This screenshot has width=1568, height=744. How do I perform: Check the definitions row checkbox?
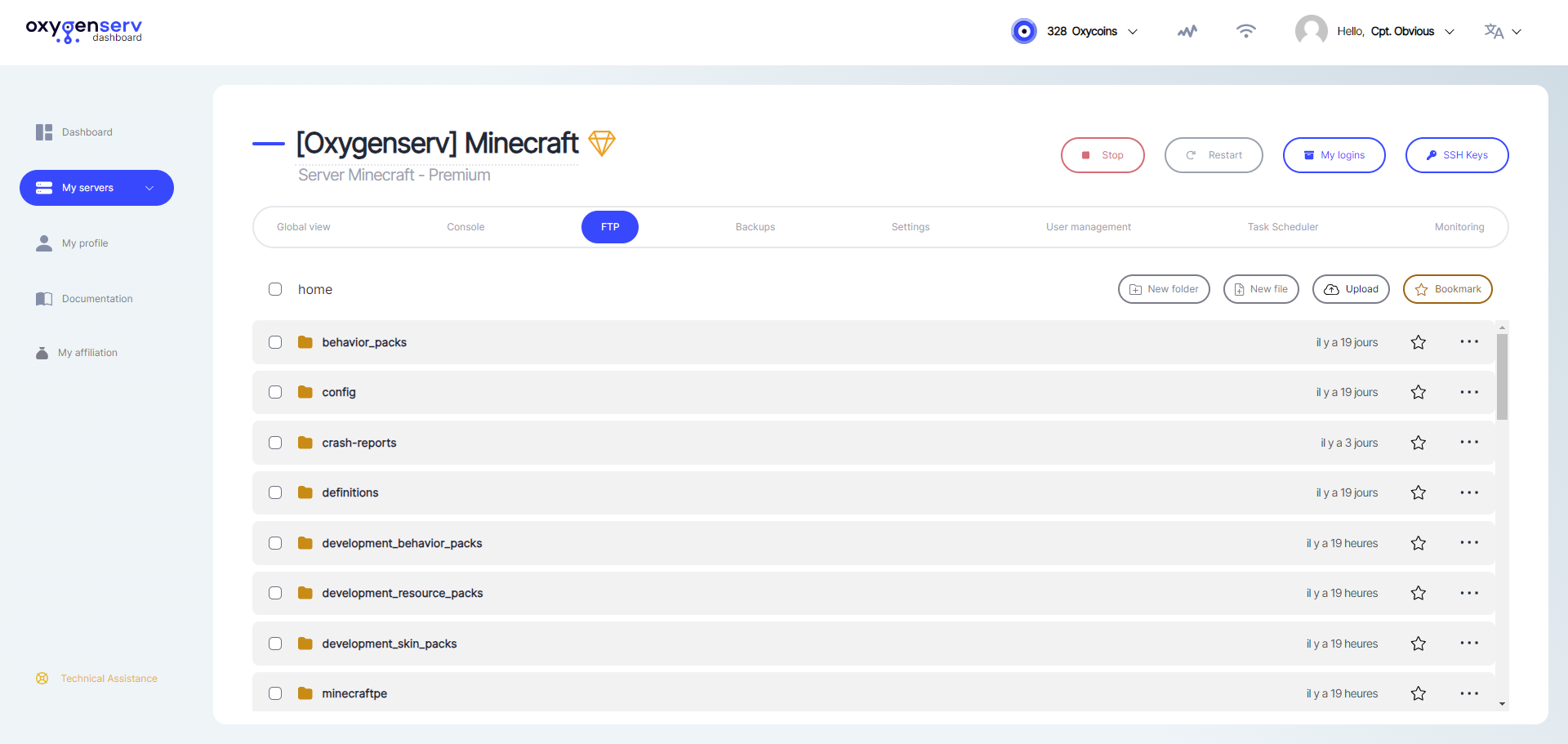click(275, 492)
